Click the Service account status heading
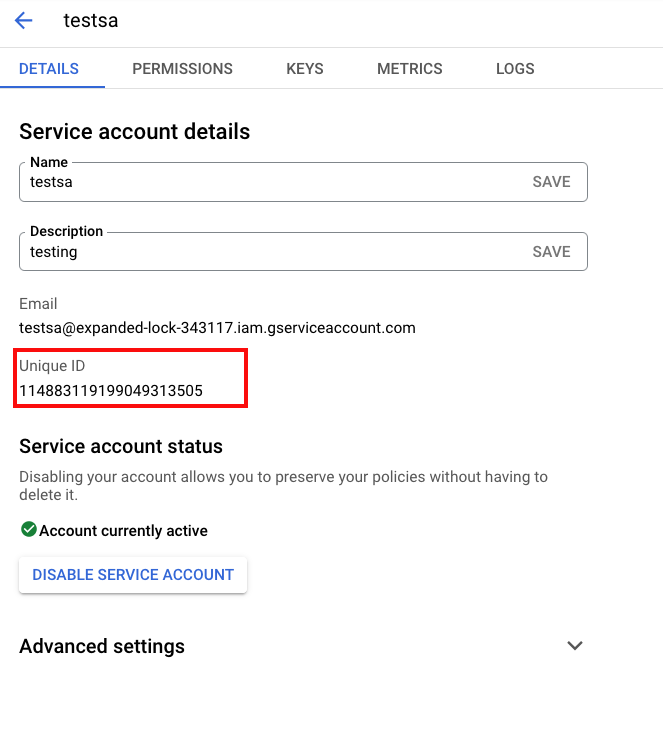Viewport: 663px width, 752px height. click(121, 446)
